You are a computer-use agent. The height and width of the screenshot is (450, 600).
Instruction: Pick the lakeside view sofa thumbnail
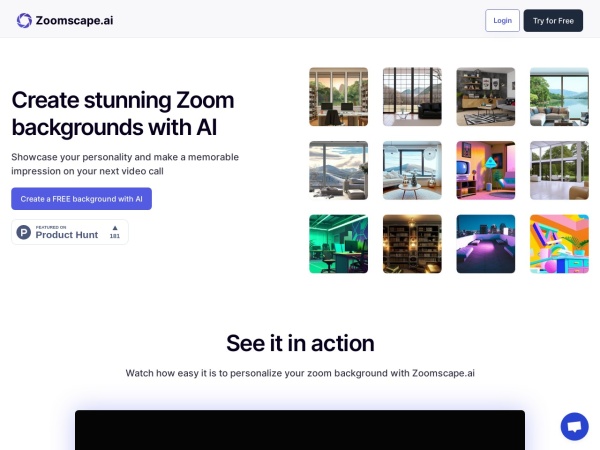tap(559, 97)
